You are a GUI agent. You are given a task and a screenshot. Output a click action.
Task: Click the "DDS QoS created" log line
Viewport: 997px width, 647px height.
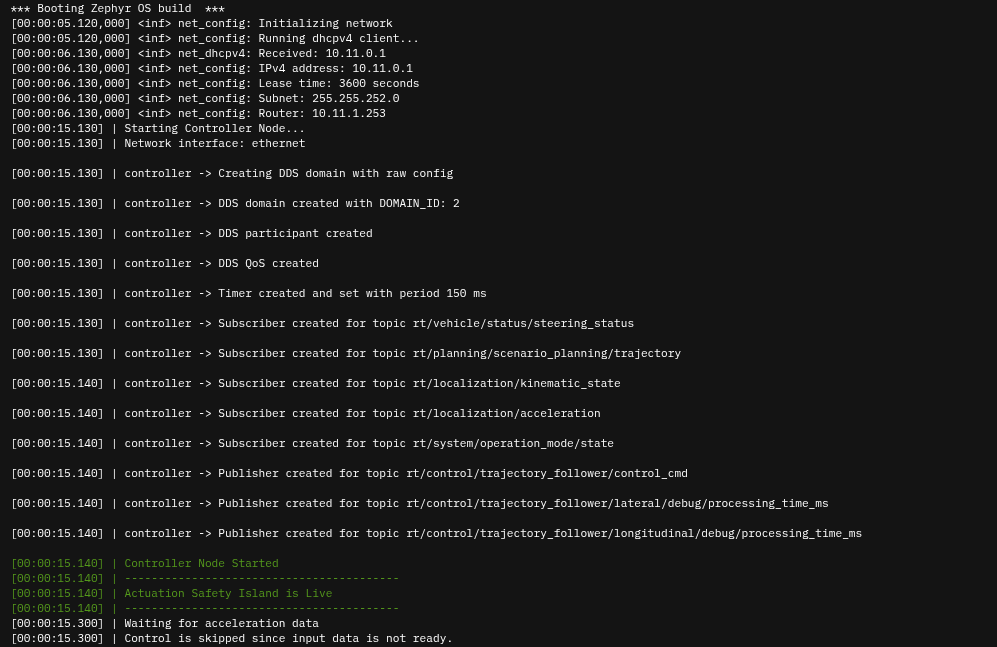point(164,263)
